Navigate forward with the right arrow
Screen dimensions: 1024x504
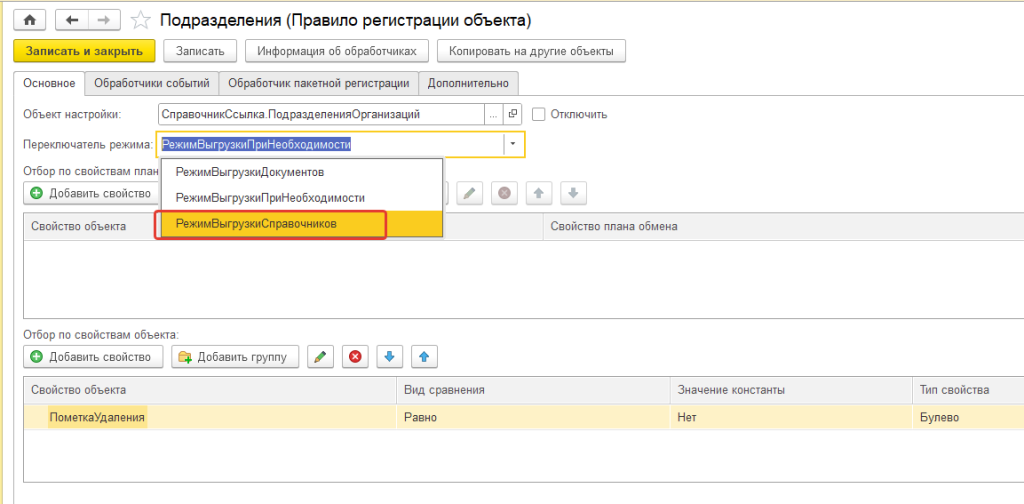point(101,20)
